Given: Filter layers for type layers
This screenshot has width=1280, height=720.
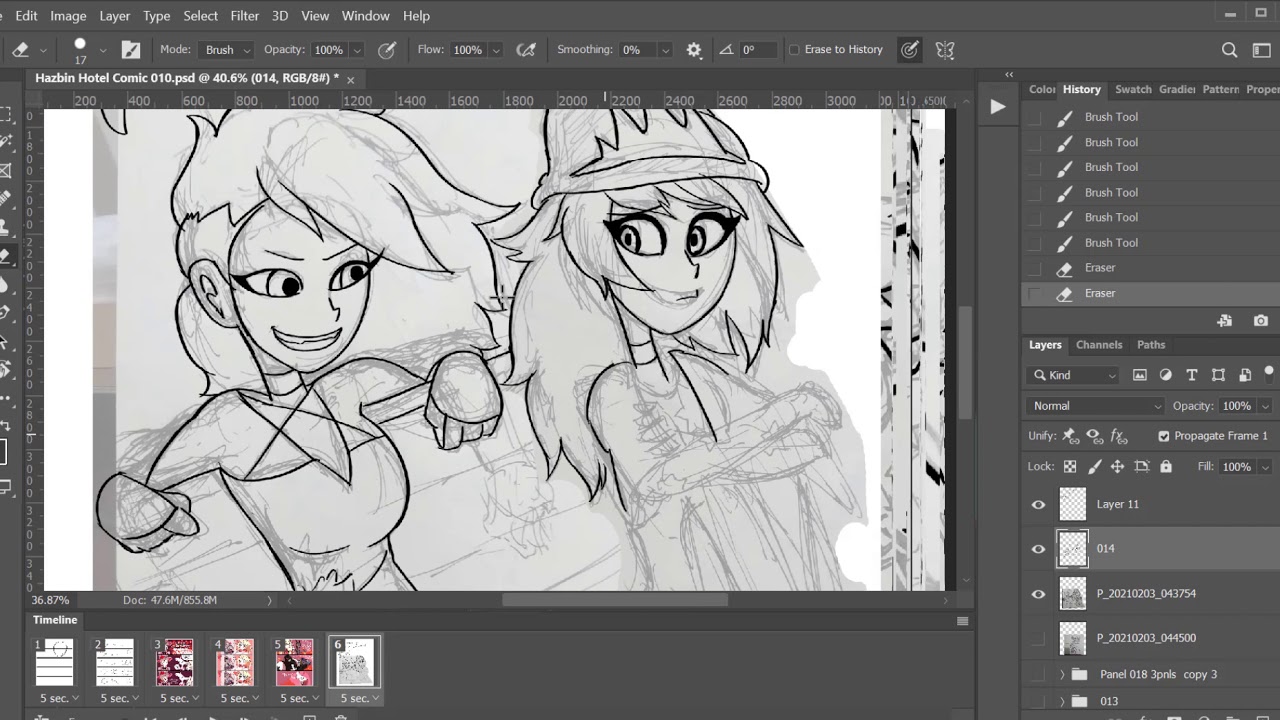Looking at the screenshot, I should tap(1192, 375).
